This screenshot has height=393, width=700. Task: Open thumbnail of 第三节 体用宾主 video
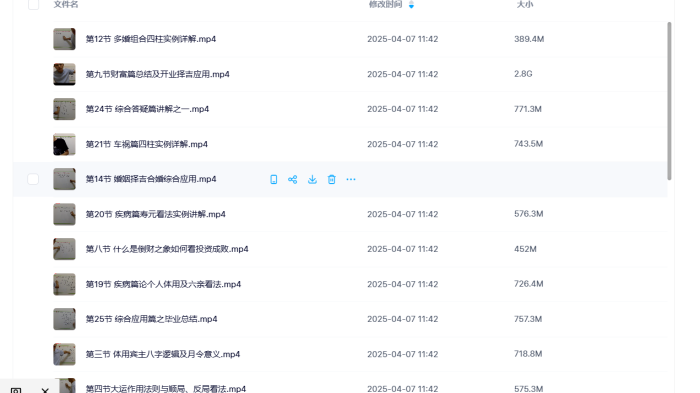64,354
